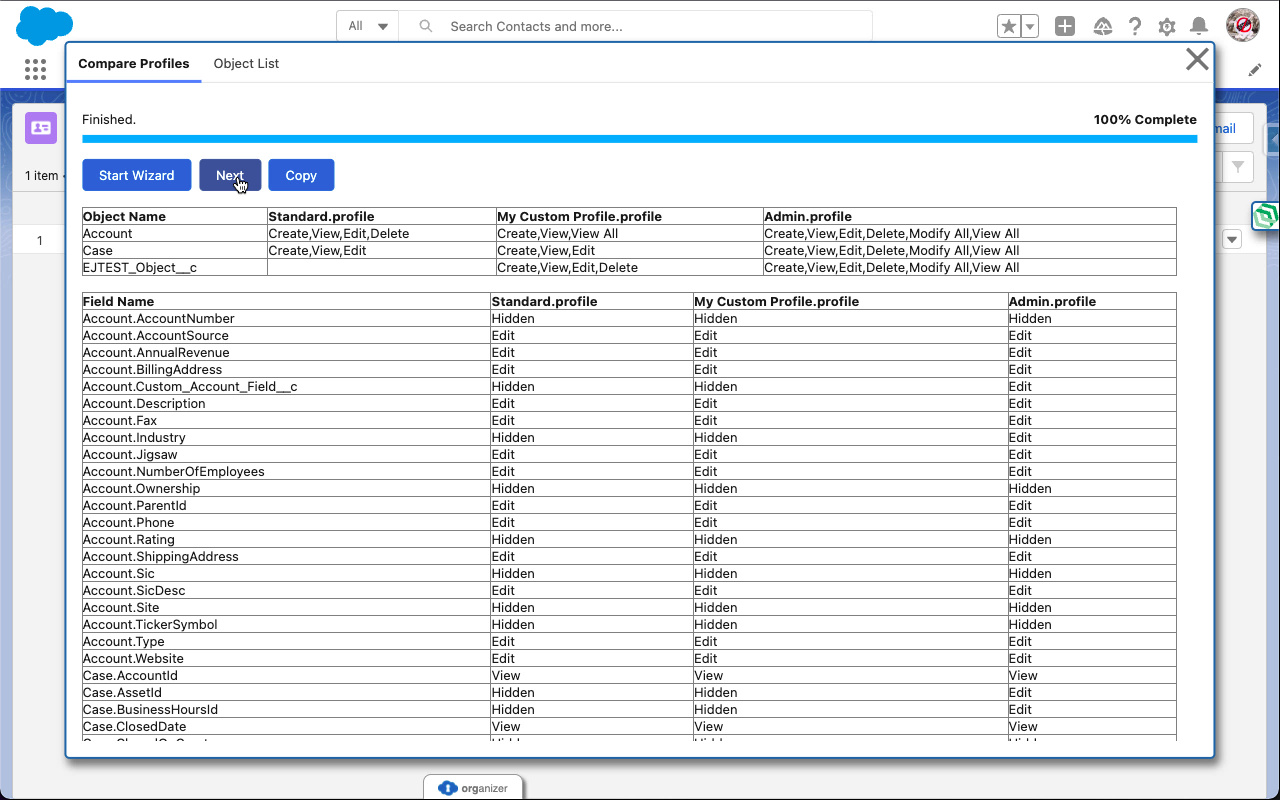Click the Favorites star icon
The image size is (1280, 800).
[1009, 27]
